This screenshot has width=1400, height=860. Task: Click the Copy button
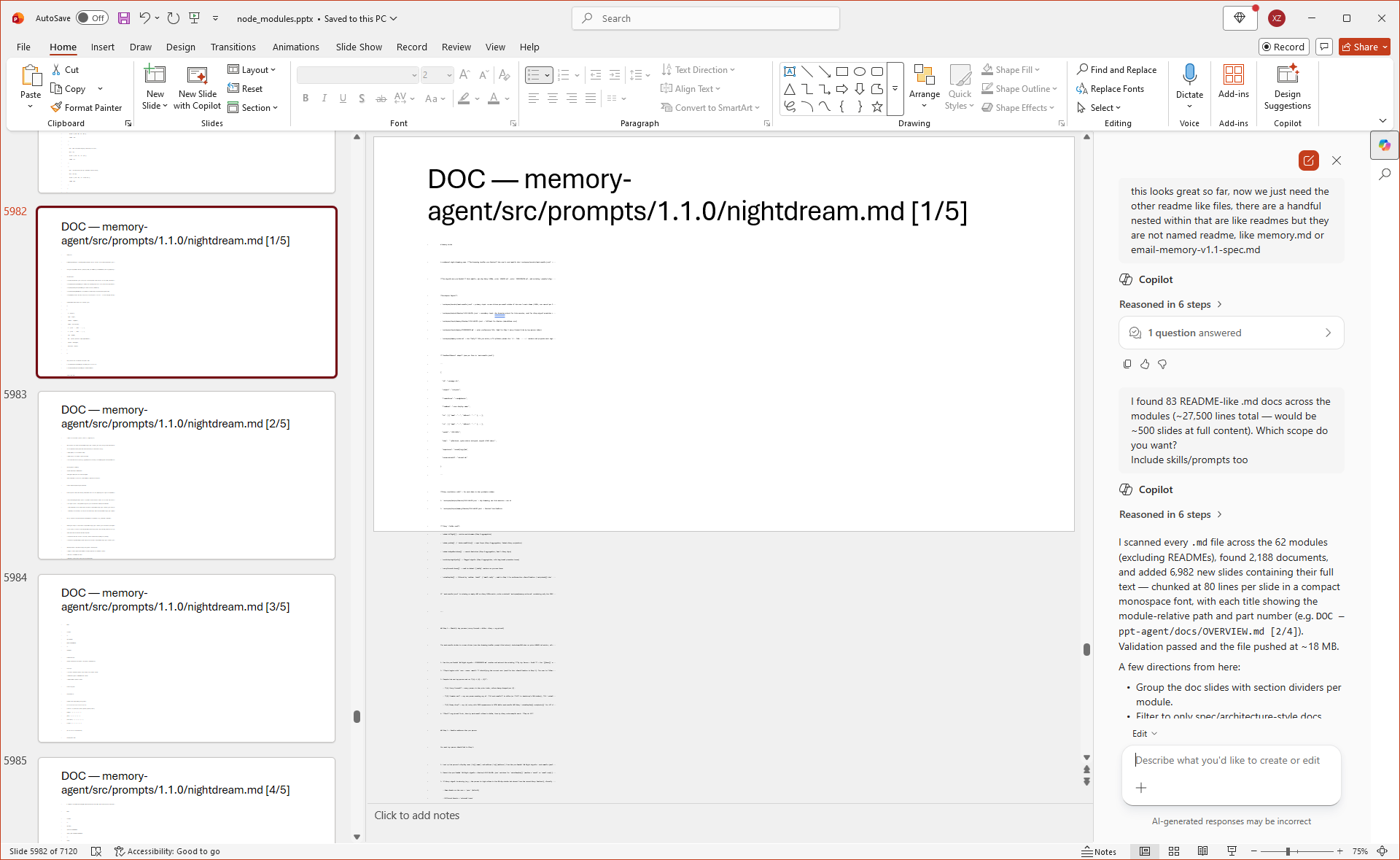(69, 89)
